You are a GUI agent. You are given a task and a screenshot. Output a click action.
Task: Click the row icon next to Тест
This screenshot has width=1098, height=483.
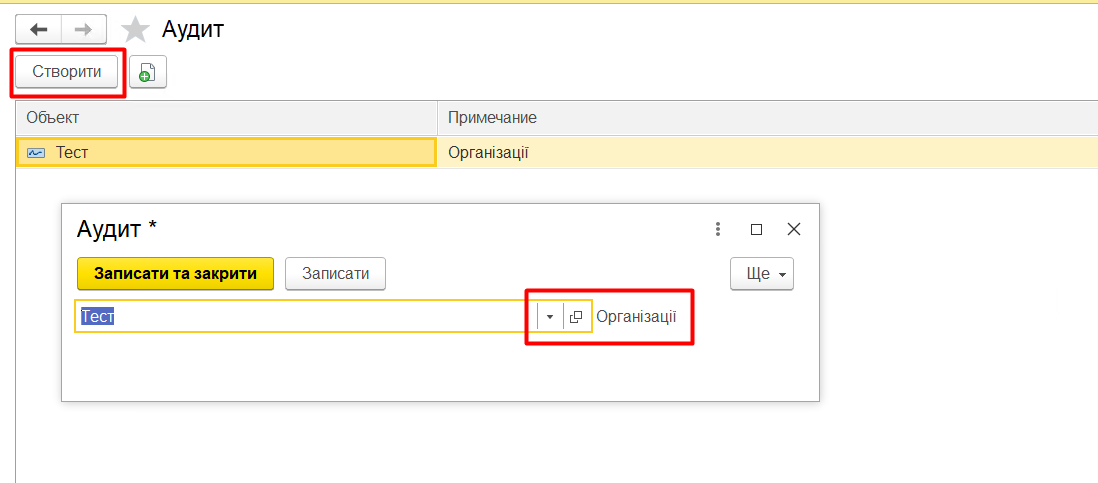pos(37,153)
